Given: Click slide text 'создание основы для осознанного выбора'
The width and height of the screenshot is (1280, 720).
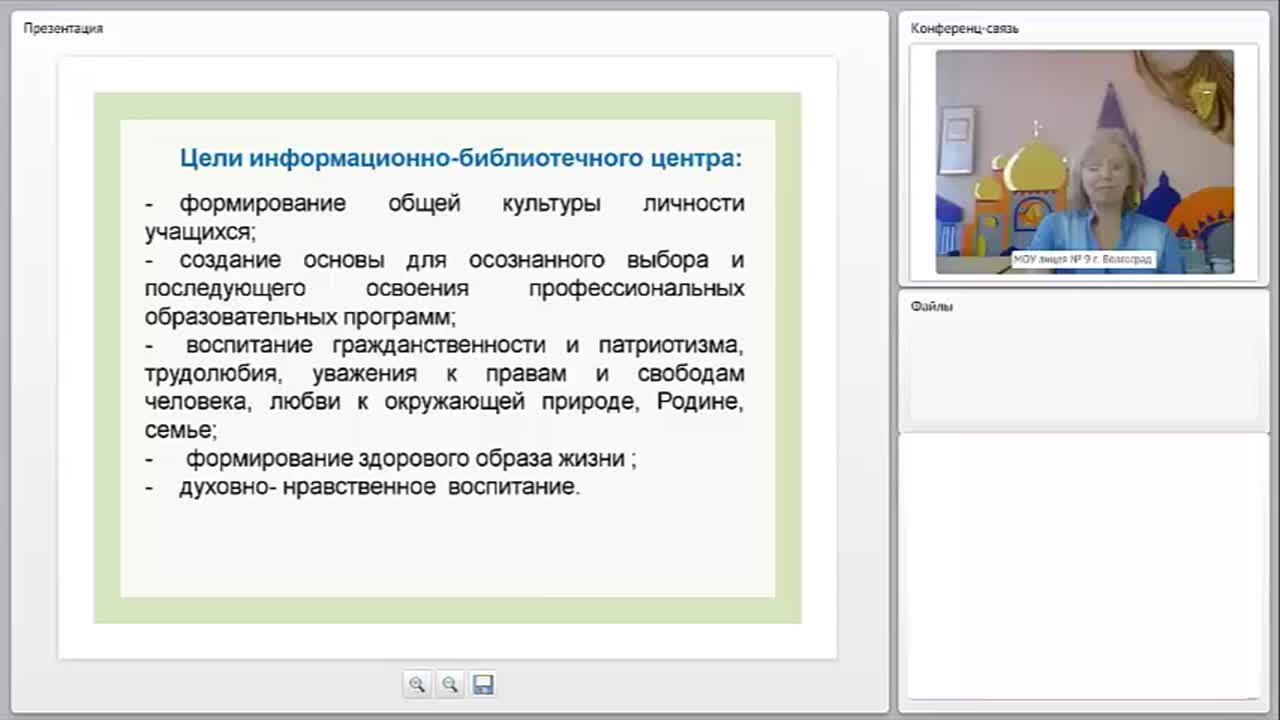Looking at the screenshot, I should point(444,260).
